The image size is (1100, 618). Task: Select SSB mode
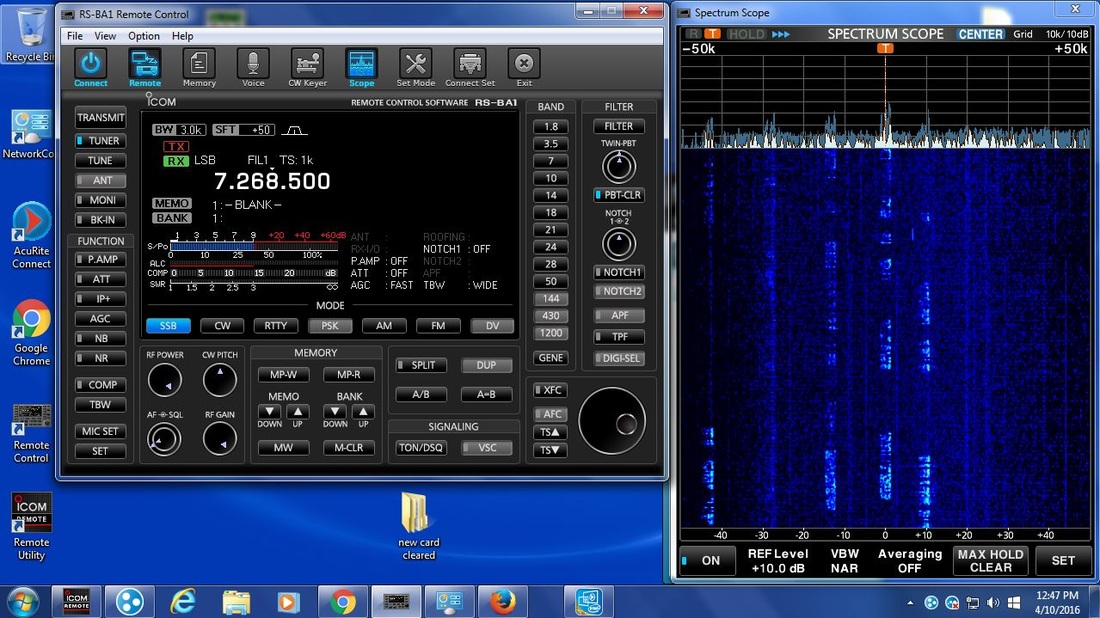coord(168,325)
